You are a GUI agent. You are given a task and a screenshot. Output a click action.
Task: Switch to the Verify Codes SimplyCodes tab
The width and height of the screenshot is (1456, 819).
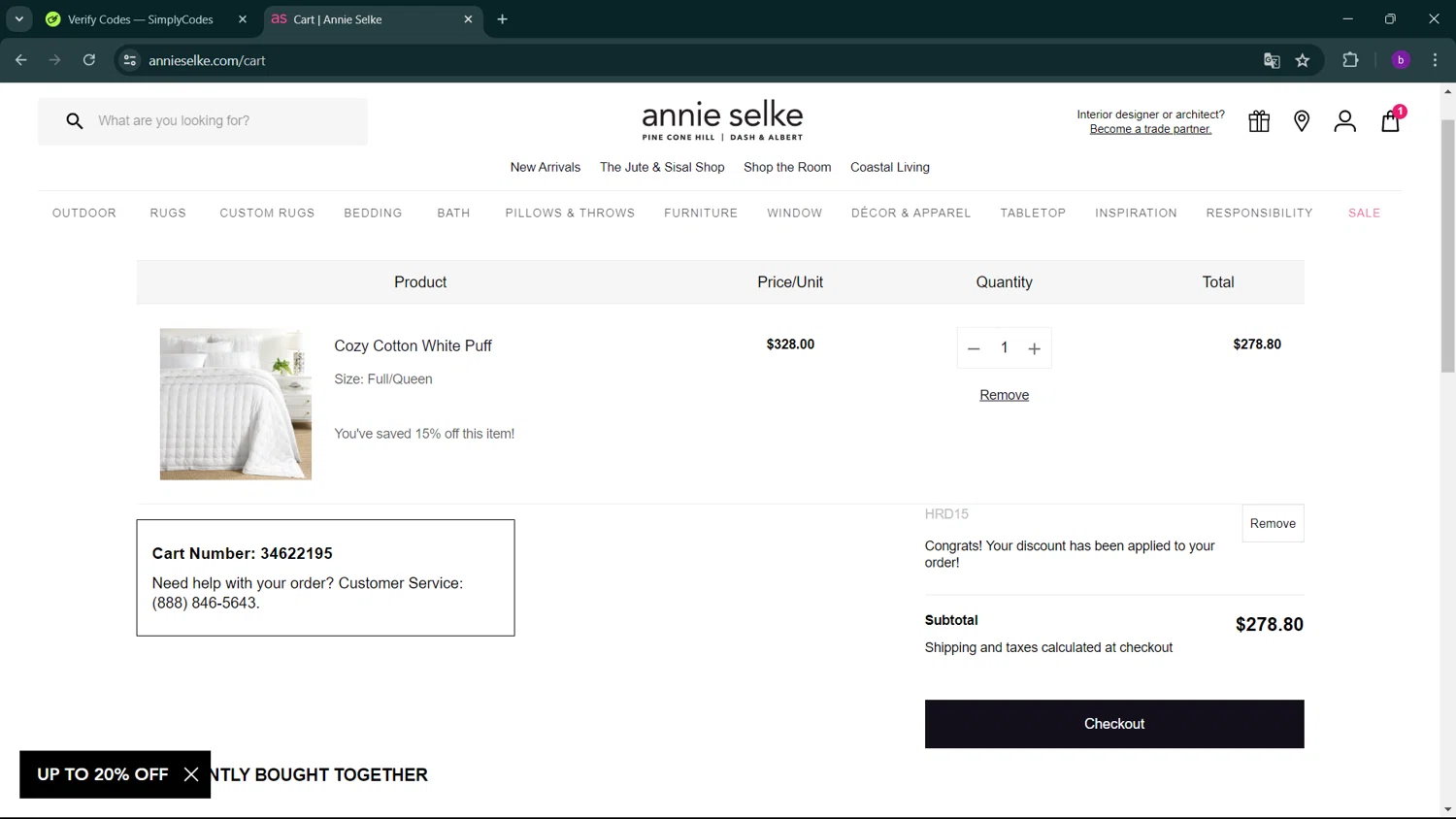pyautogui.click(x=141, y=19)
